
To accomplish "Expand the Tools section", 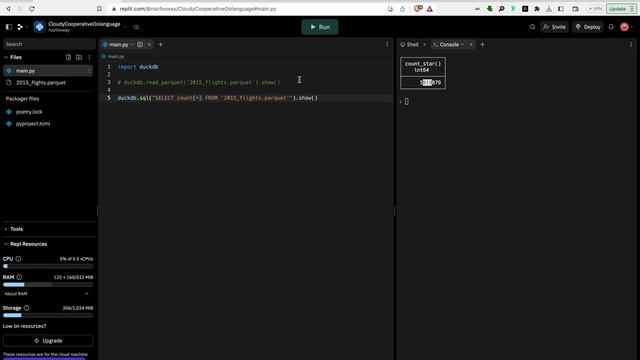I will pos(6,229).
